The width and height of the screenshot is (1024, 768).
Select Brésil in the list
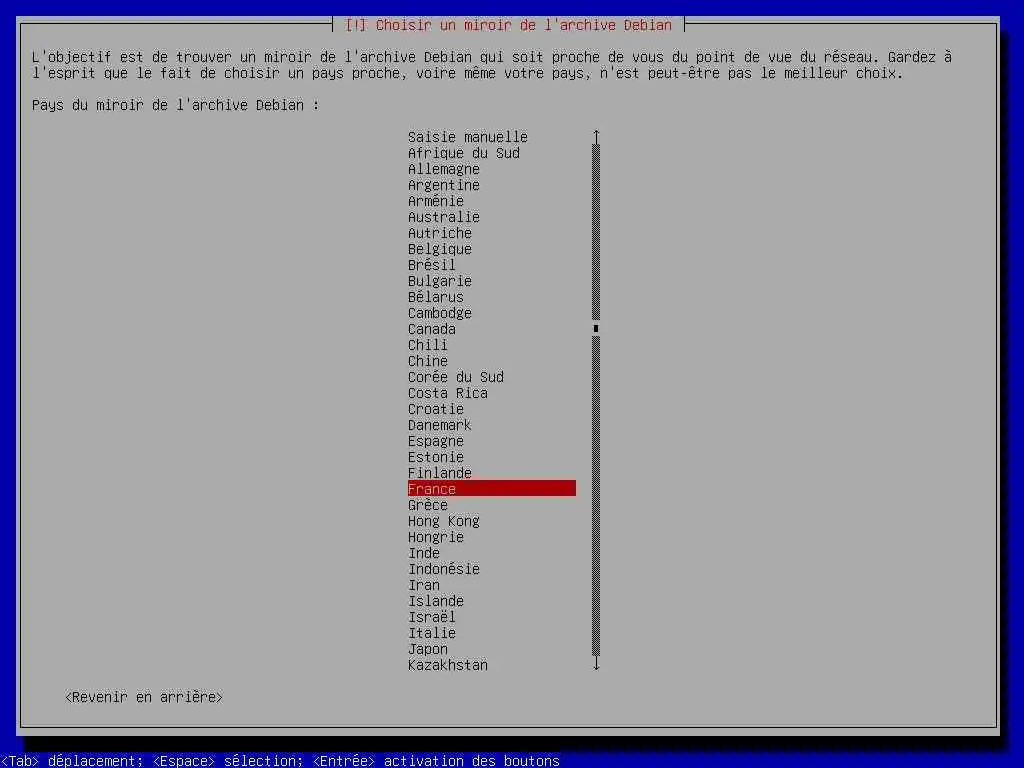point(432,265)
